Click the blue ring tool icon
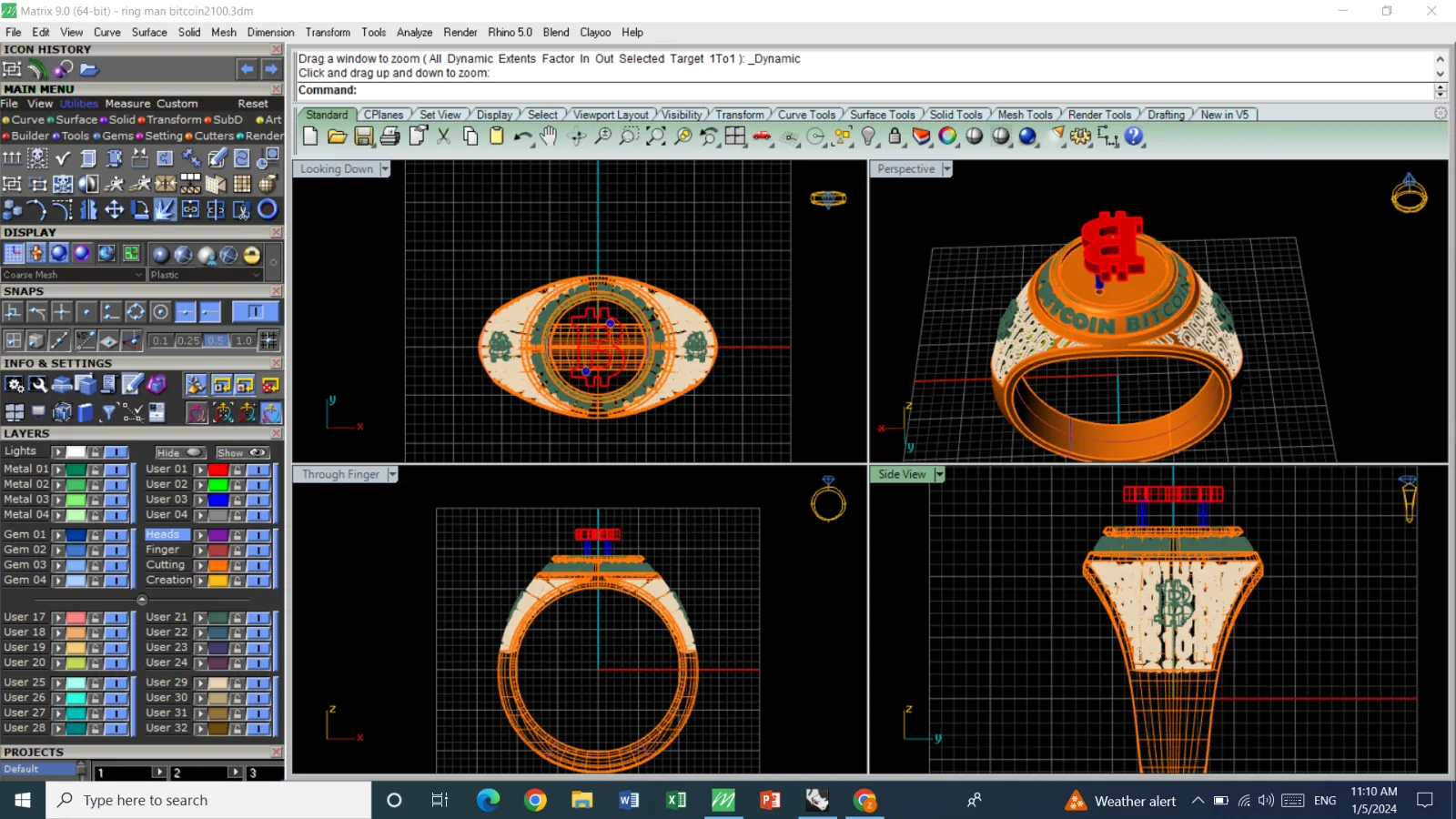This screenshot has width=1456, height=819. [268, 209]
